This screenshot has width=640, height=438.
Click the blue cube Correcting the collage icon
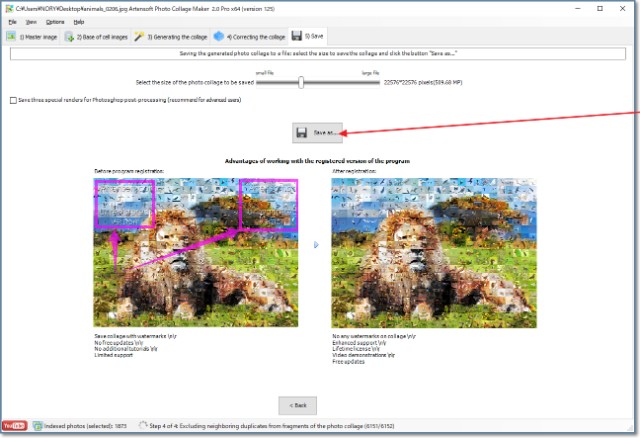219,36
